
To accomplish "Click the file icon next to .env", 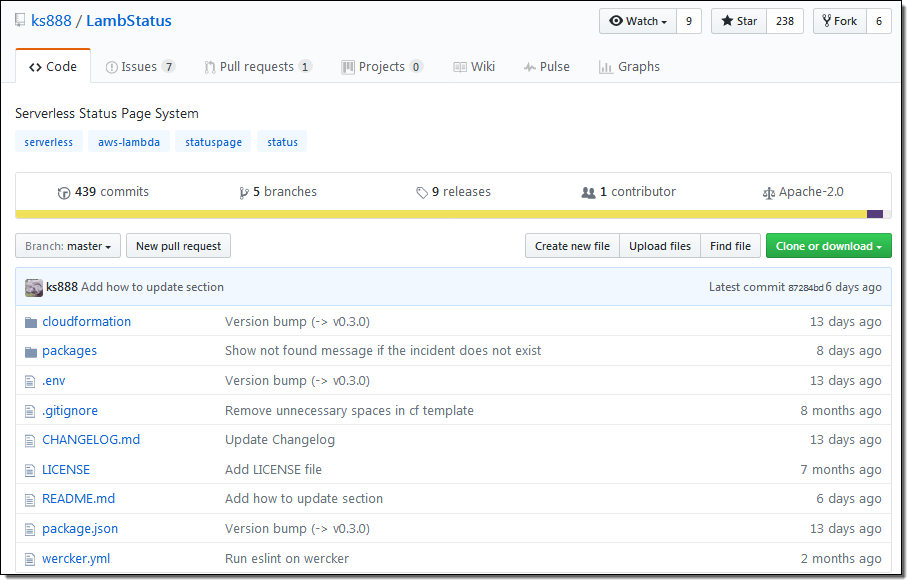I will tap(30, 381).
